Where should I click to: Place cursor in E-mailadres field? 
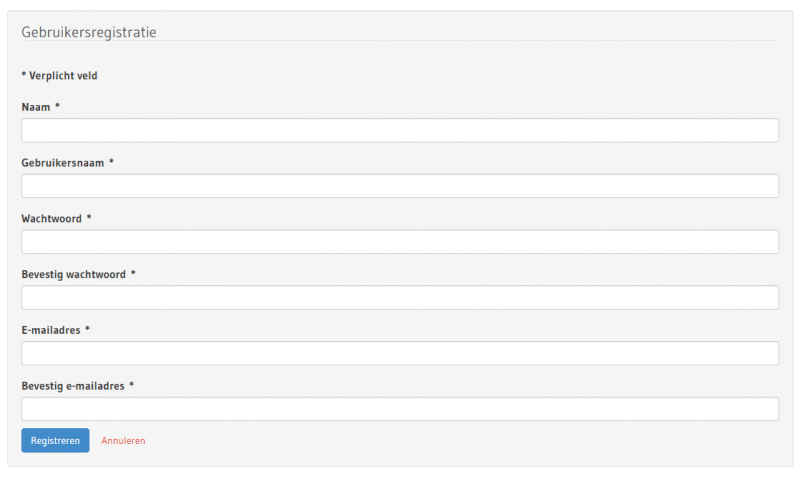pyautogui.click(x=400, y=353)
